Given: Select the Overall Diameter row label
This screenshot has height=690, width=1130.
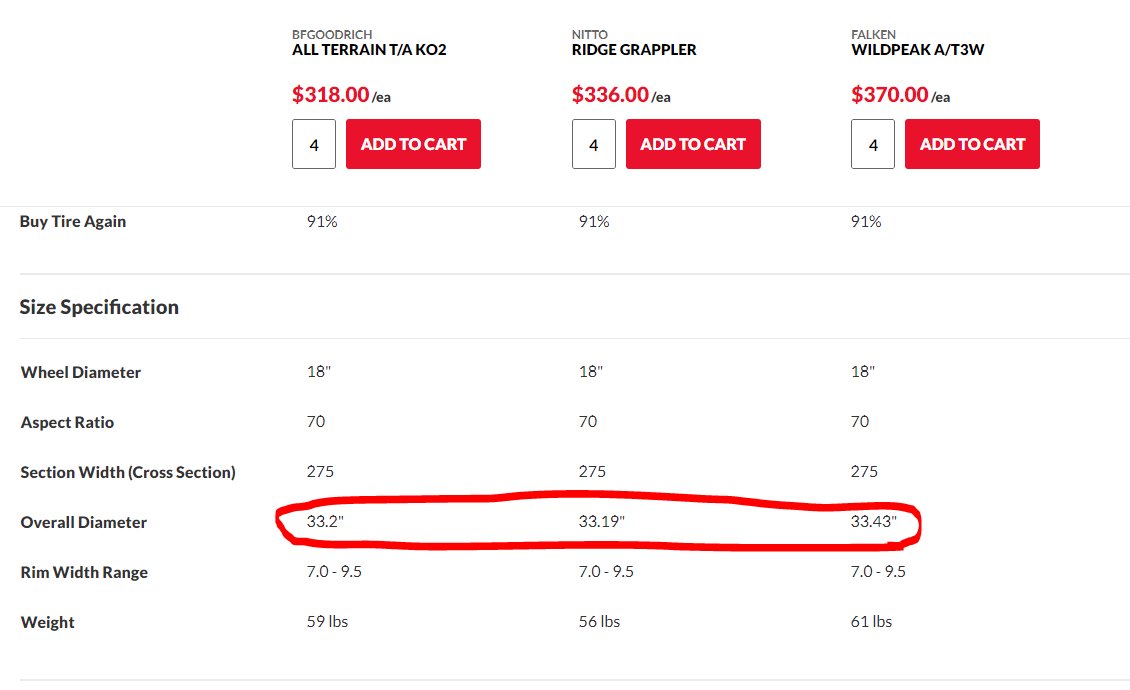Looking at the screenshot, I should [84, 522].
